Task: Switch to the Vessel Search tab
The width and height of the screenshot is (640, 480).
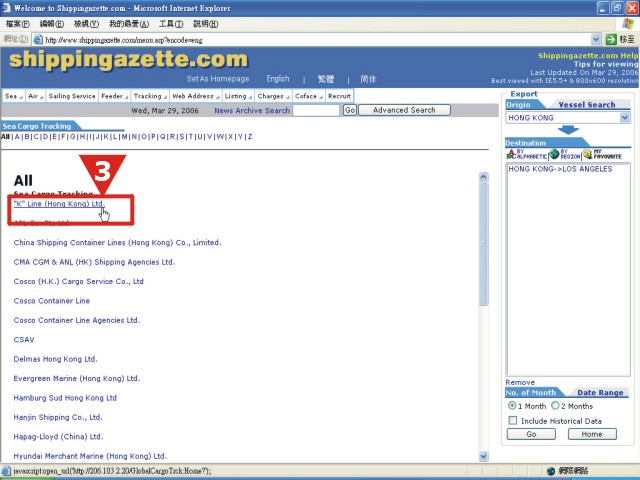Action: [587, 105]
